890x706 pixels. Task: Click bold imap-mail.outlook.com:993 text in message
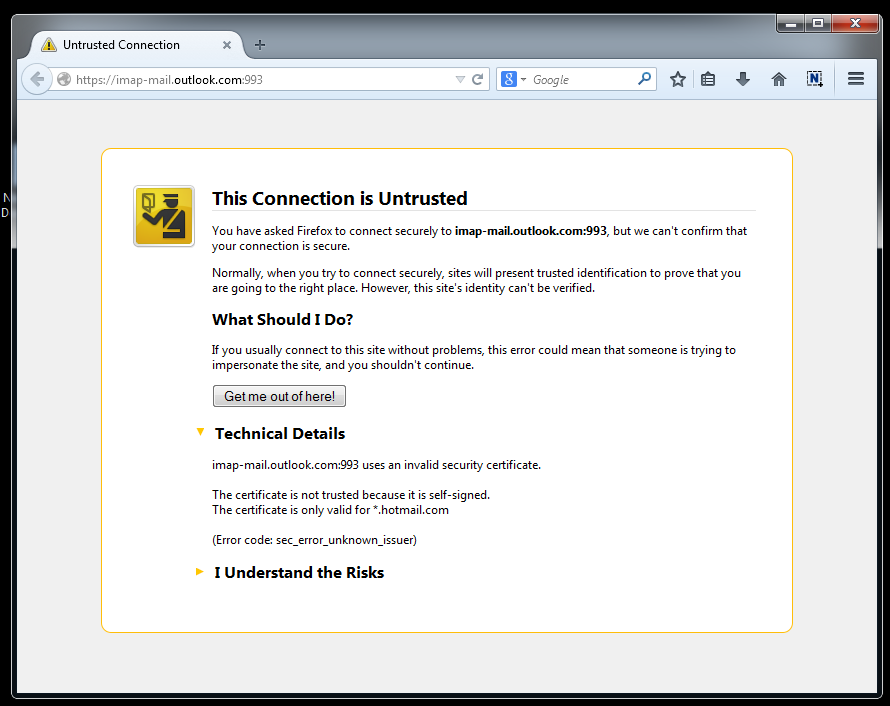pos(531,231)
